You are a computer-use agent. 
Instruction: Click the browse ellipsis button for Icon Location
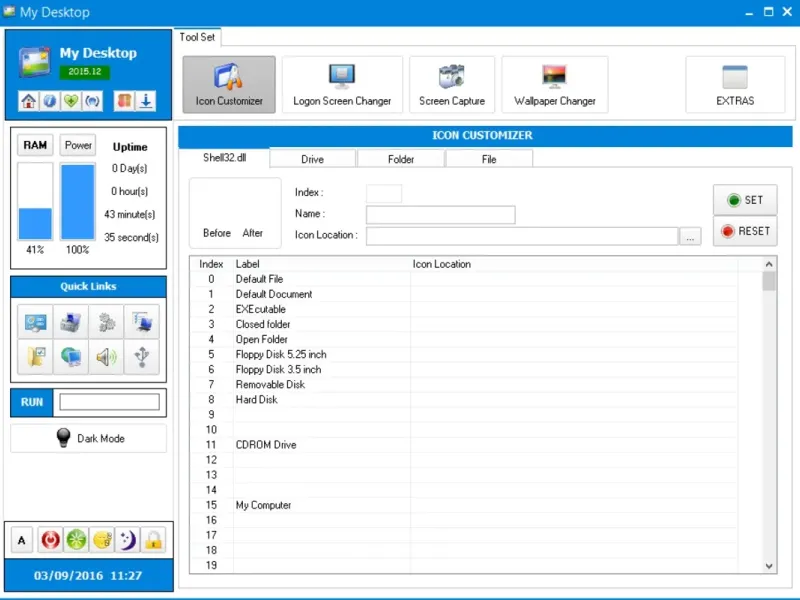(690, 237)
